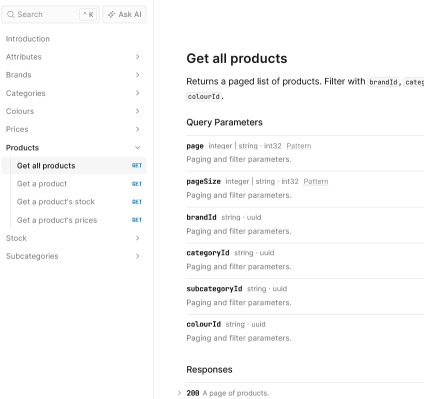
Task: Select the Products section label
Action: click(22, 147)
